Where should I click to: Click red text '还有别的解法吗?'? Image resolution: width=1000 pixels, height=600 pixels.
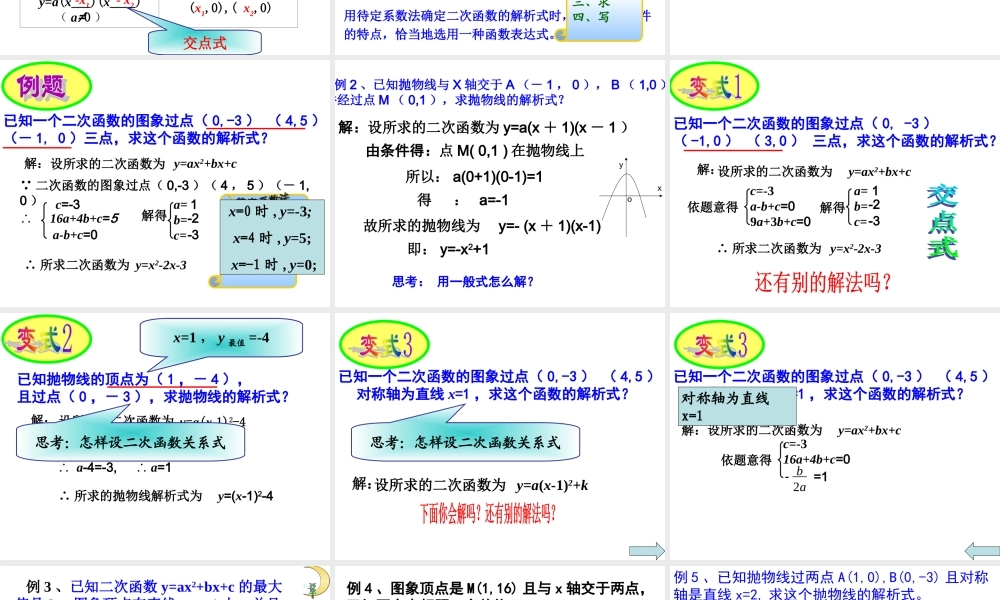[823, 282]
